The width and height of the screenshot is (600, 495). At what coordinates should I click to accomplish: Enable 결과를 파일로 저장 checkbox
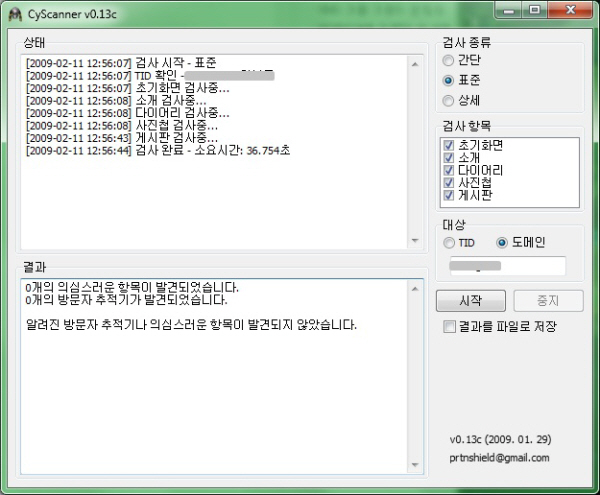[x=449, y=326]
